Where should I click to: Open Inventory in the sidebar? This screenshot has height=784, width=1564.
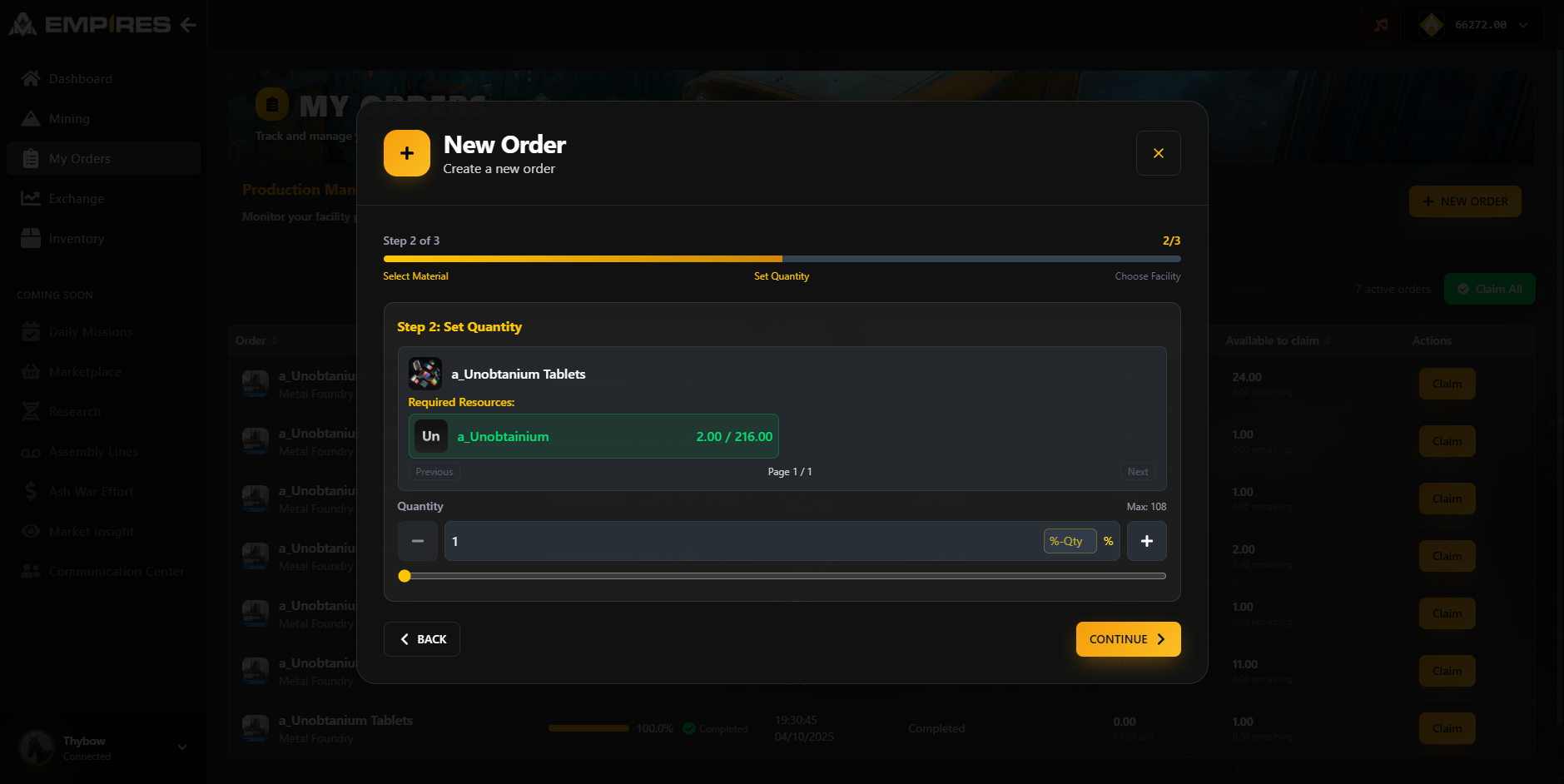(x=76, y=239)
